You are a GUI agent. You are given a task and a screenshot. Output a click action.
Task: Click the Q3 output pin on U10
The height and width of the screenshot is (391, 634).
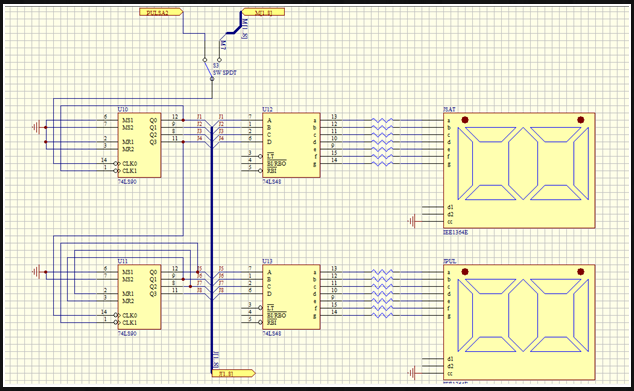coord(153,142)
